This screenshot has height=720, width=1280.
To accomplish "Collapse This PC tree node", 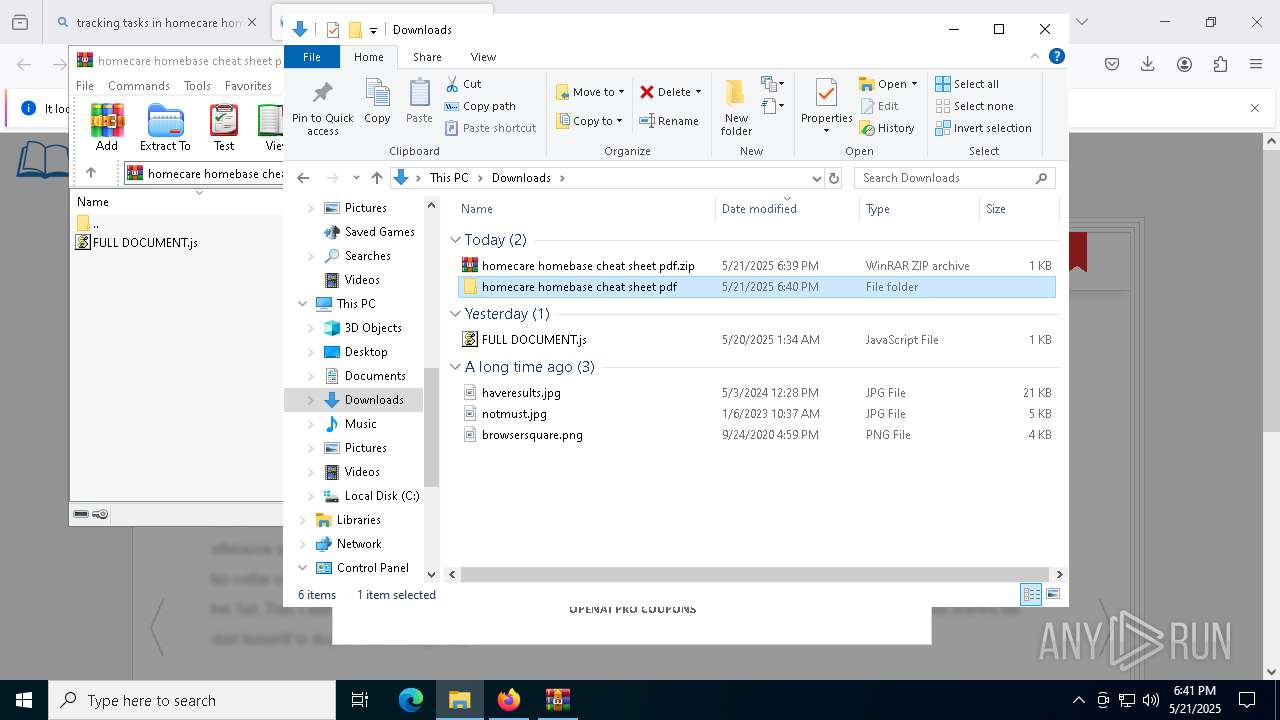I will pyautogui.click(x=303, y=304).
